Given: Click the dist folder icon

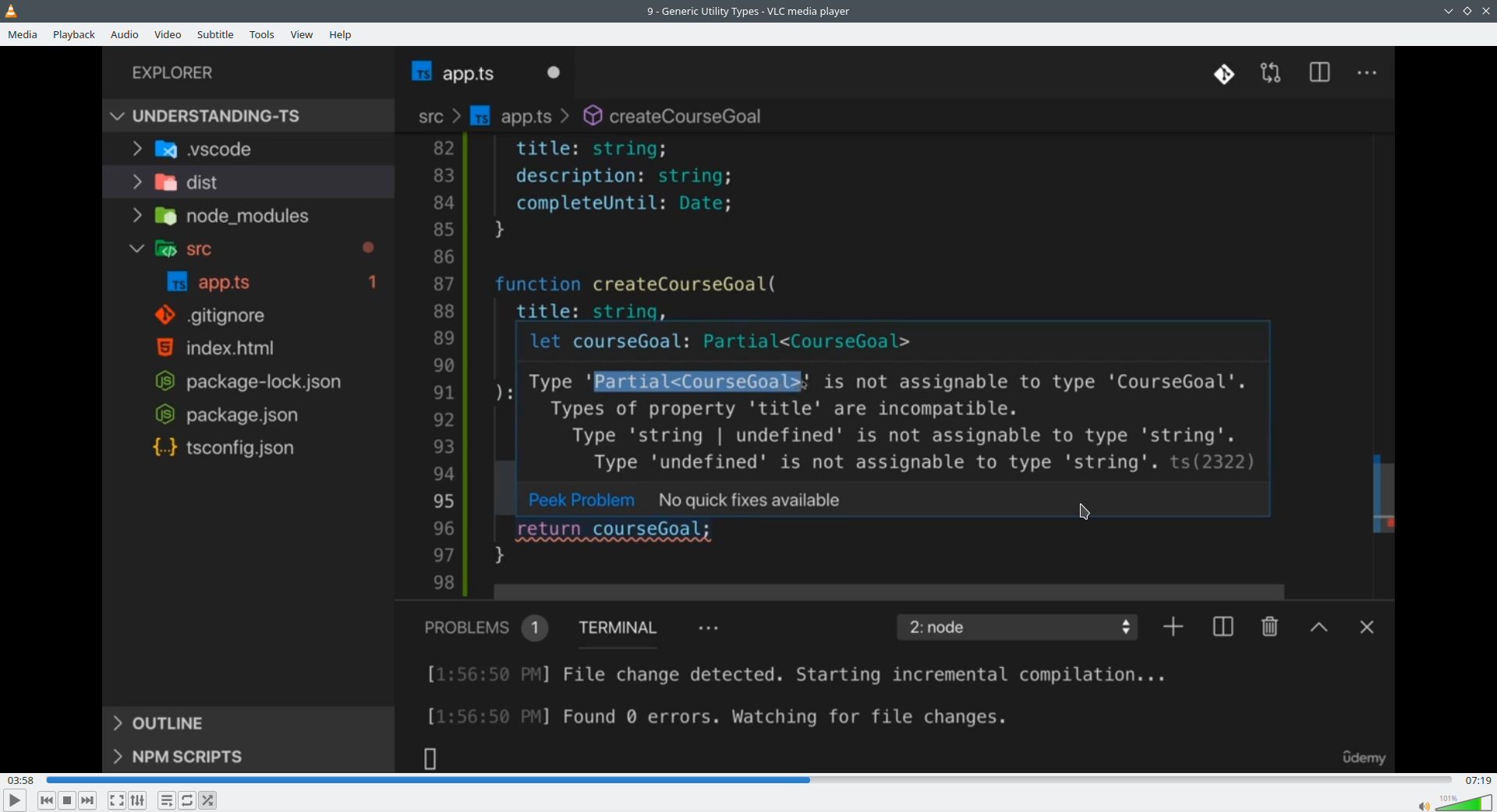Looking at the screenshot, I should coord(166,183).
